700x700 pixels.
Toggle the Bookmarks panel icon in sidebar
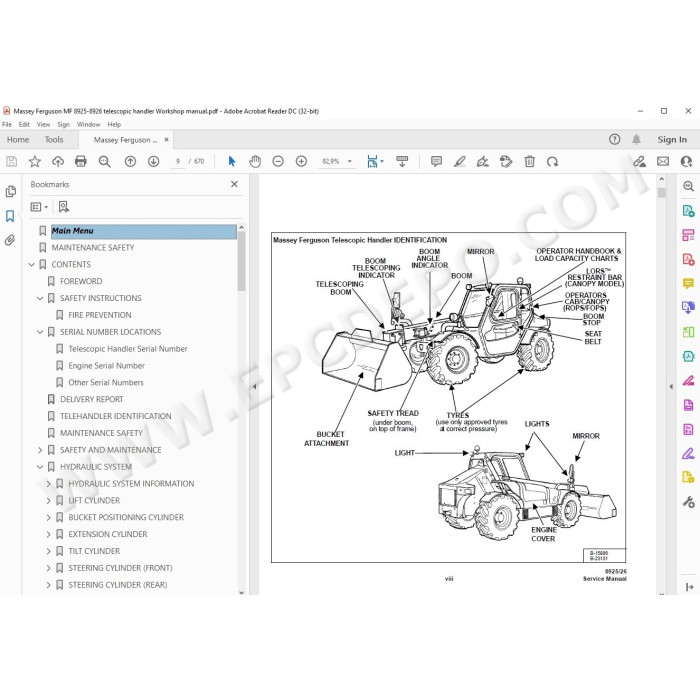click(x=10, y=216)
